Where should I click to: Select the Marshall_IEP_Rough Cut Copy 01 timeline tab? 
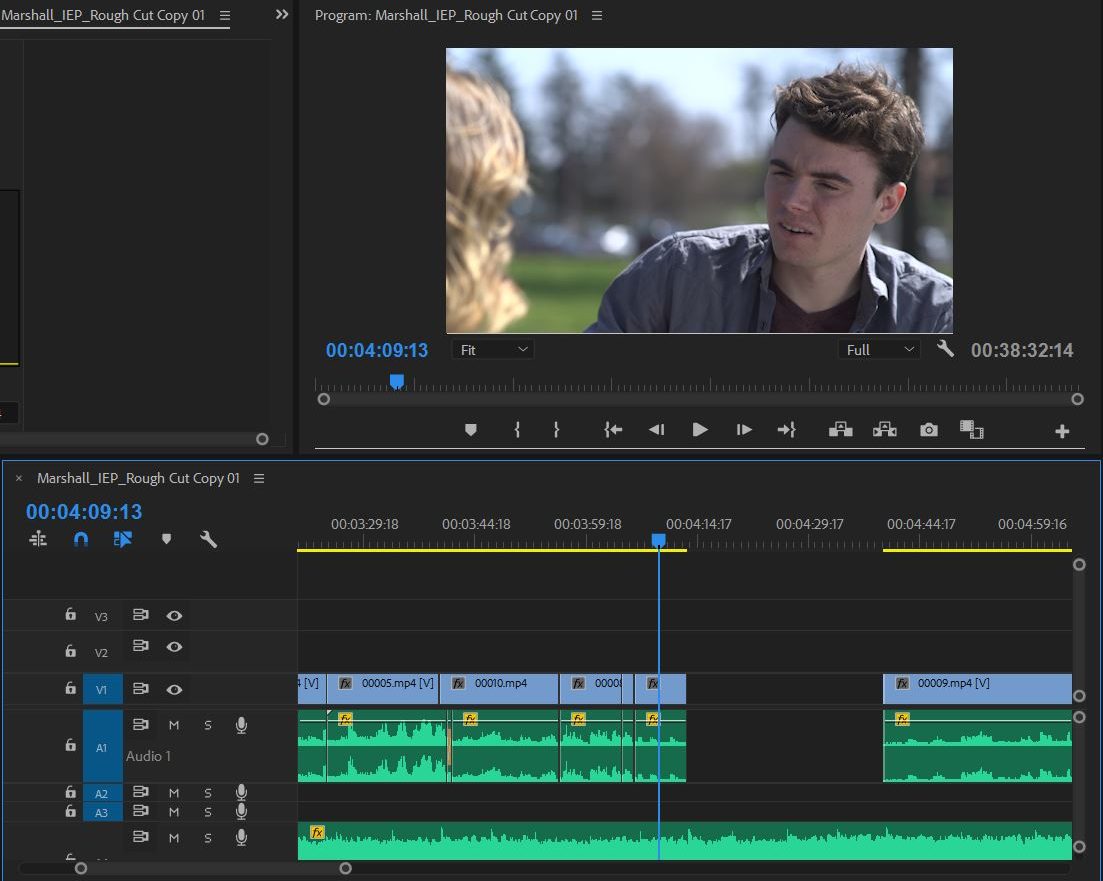click(138, 478)
